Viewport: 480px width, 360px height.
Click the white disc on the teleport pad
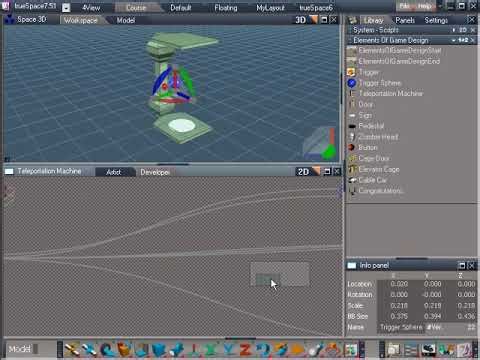point(182,126)
